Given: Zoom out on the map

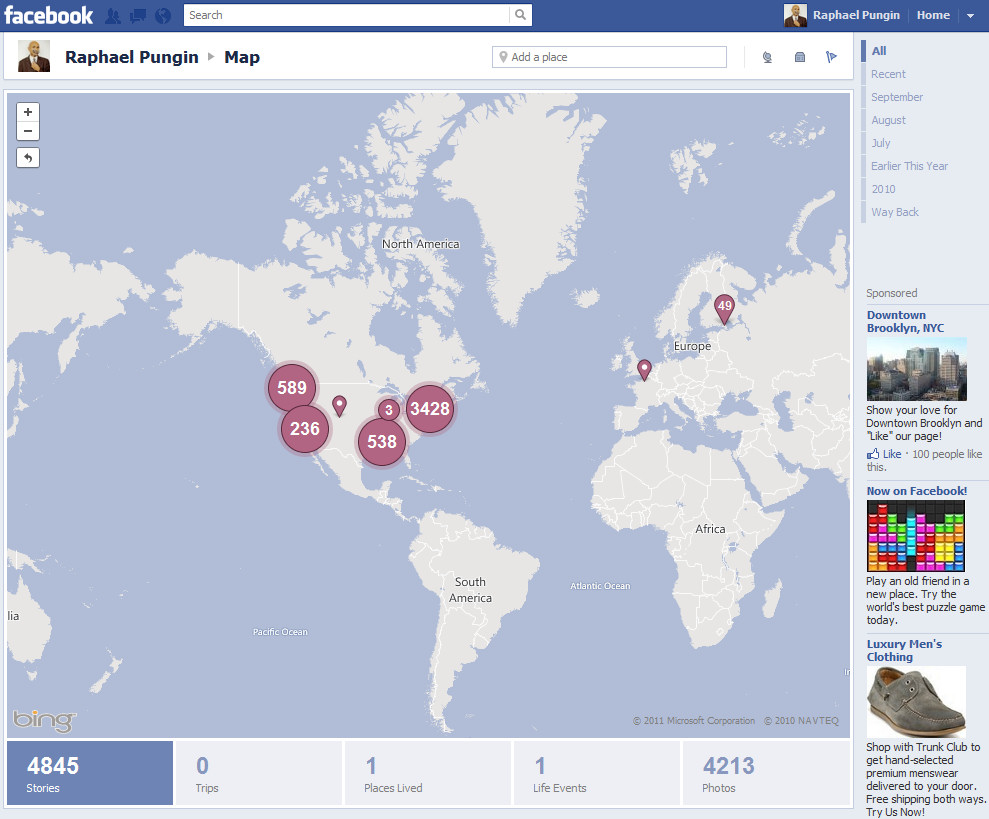Looking at the screenshot, I should pos(28,131).
